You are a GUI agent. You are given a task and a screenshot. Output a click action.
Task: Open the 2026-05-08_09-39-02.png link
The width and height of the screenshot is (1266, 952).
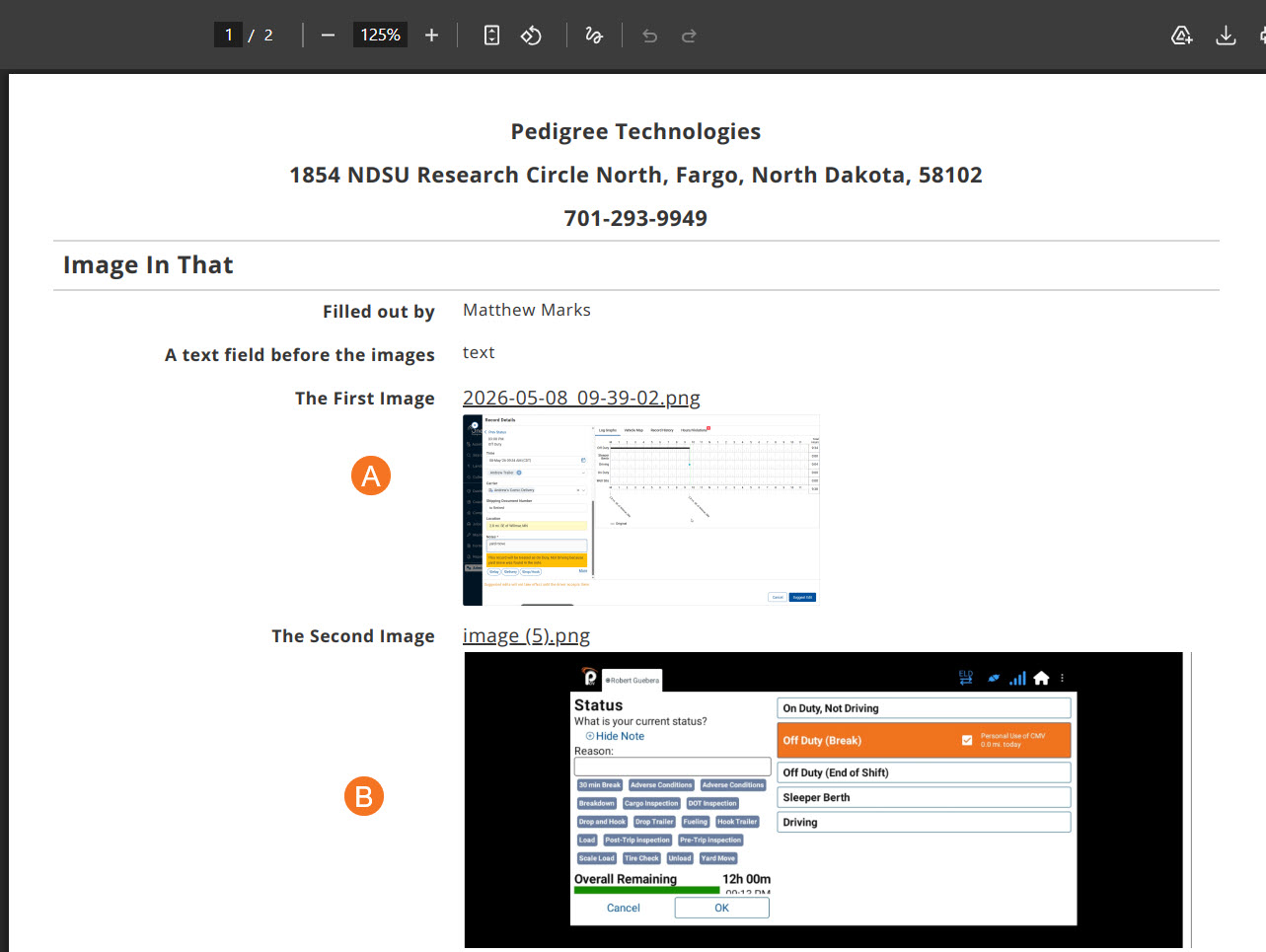581,398
